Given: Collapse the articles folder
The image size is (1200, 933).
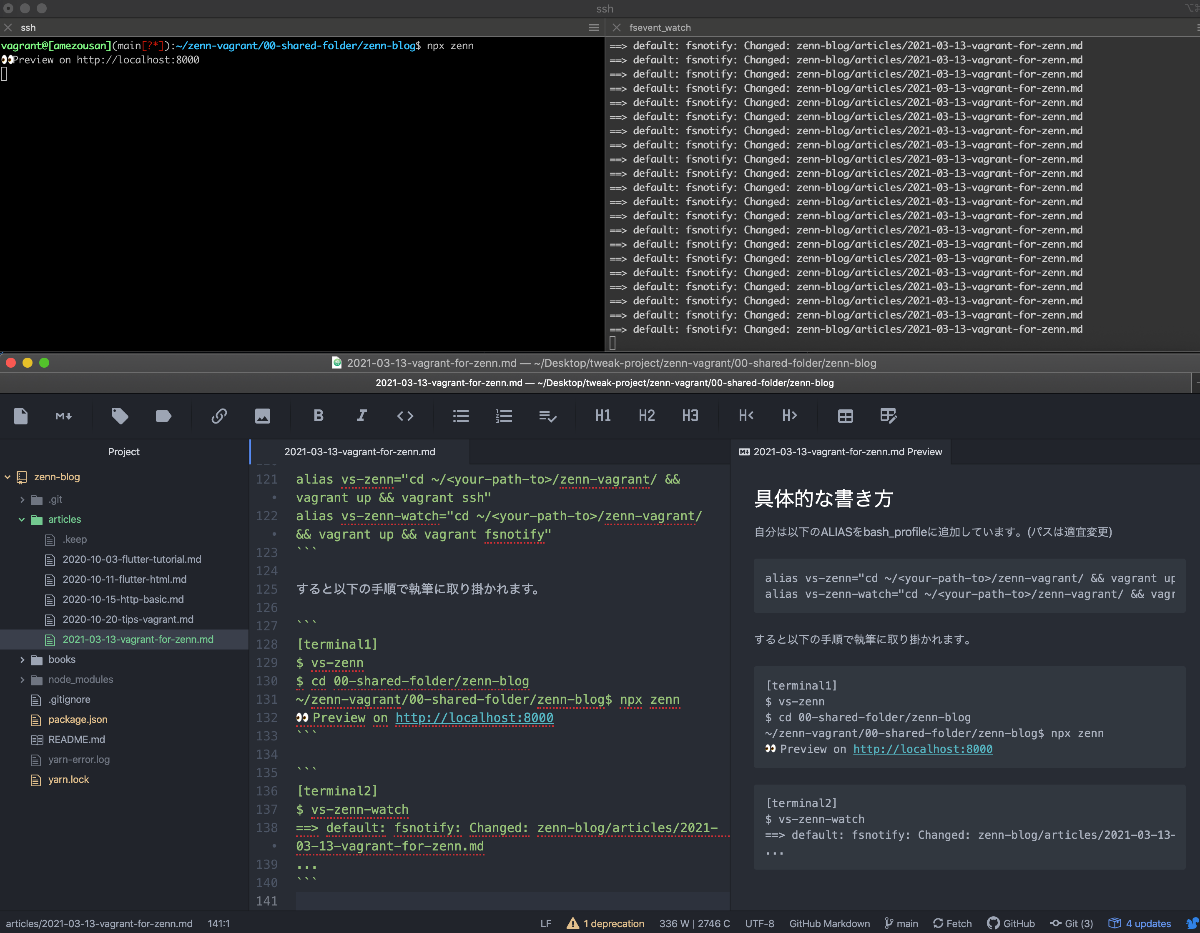Looking at the screenshot, I should coord(22,519).
